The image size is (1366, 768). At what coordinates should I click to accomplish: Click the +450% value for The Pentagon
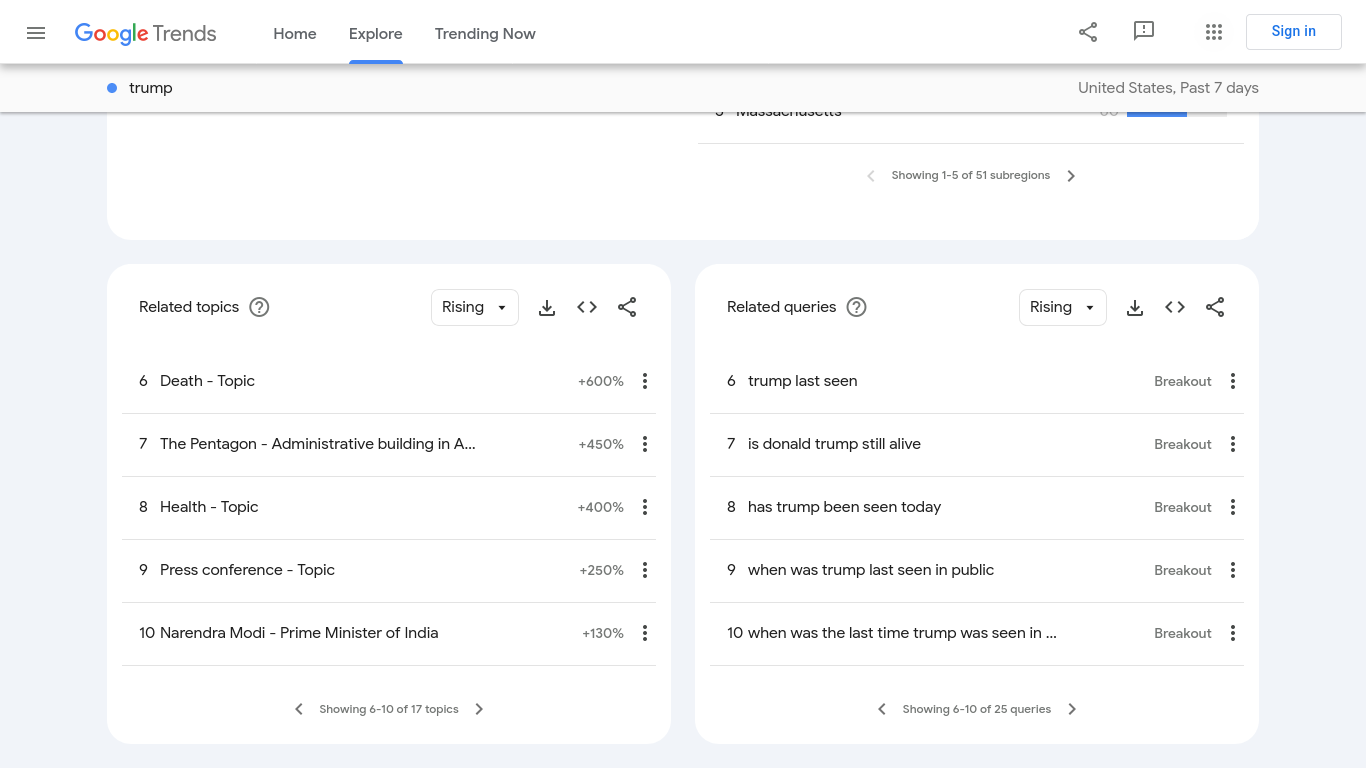pos(601,444)
